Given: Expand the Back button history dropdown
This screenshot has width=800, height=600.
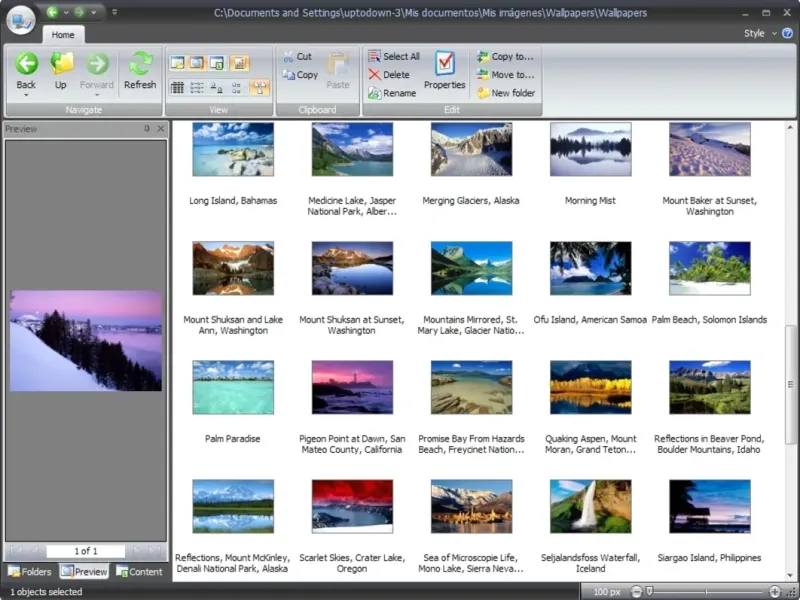Looking at the screenshot, I should [x=27, y=96].
